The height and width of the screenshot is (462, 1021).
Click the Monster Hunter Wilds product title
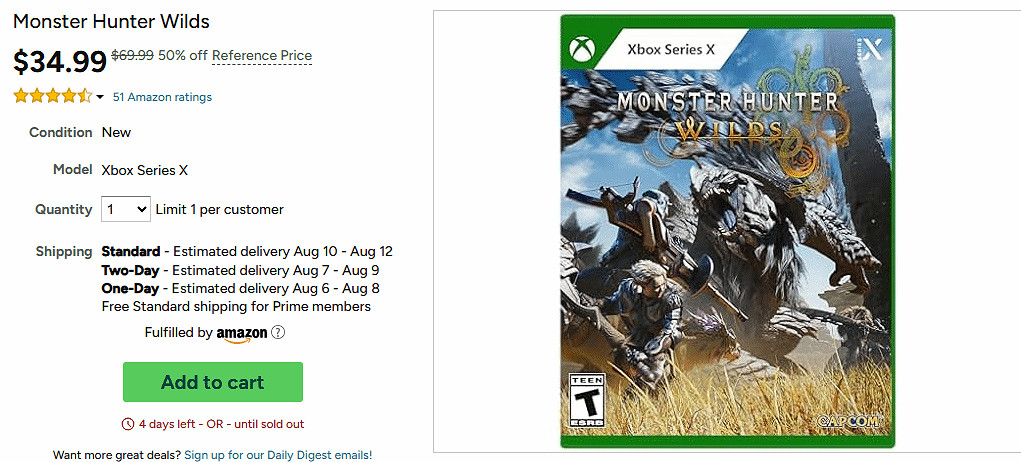point(111,21)
